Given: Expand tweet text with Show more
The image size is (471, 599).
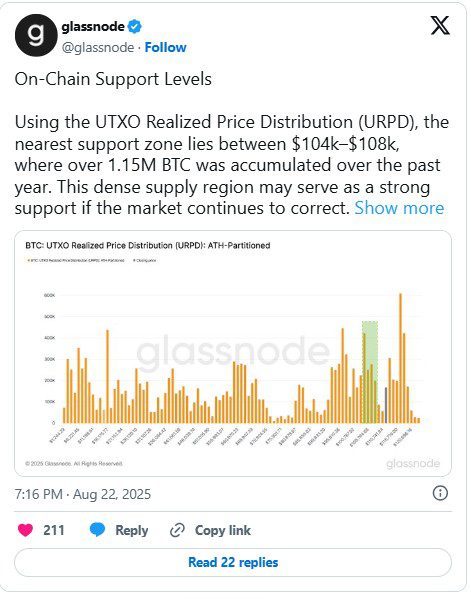Looking at the screenshot, I should (x=399, y=208).
